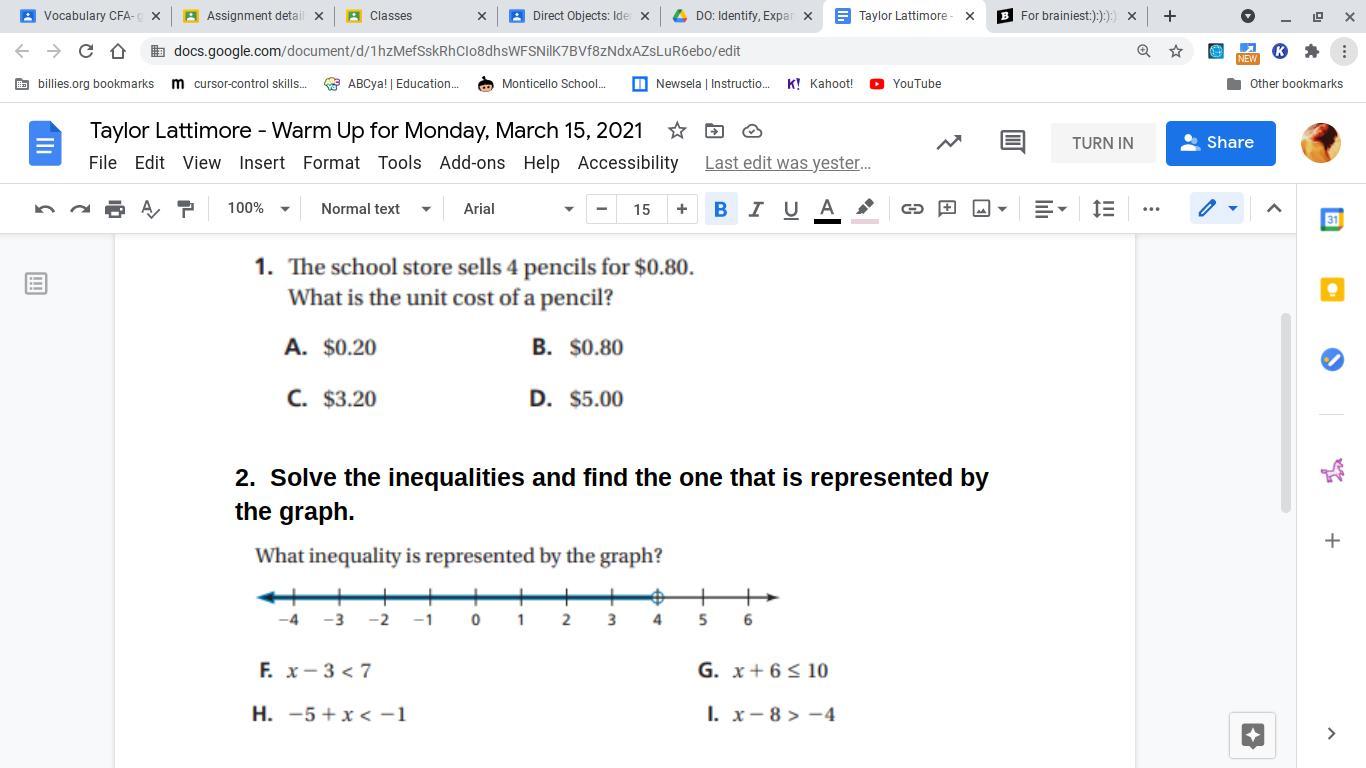Print the document using printer icon

(115, 209)
